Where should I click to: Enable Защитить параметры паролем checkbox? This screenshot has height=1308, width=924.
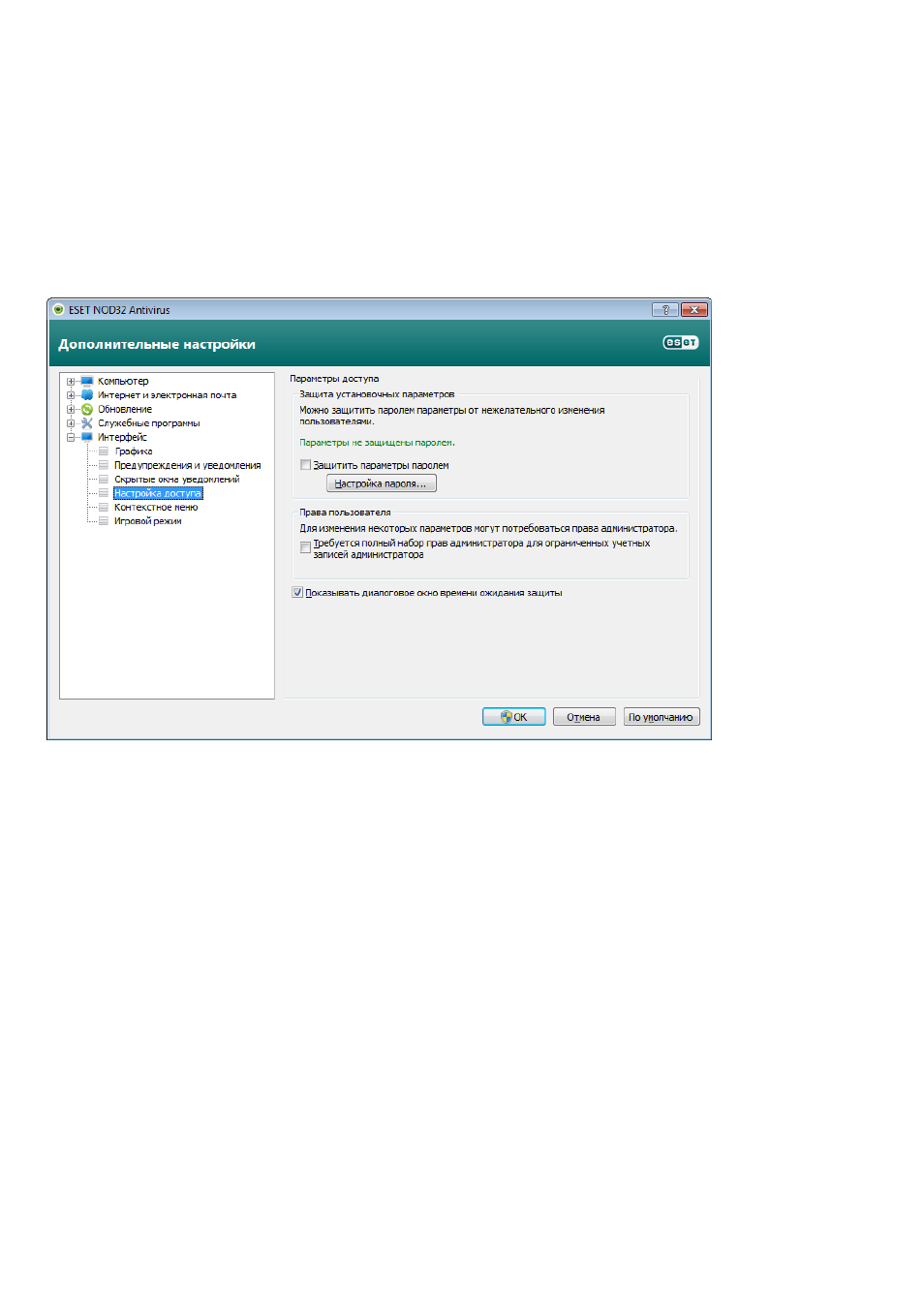306,465
